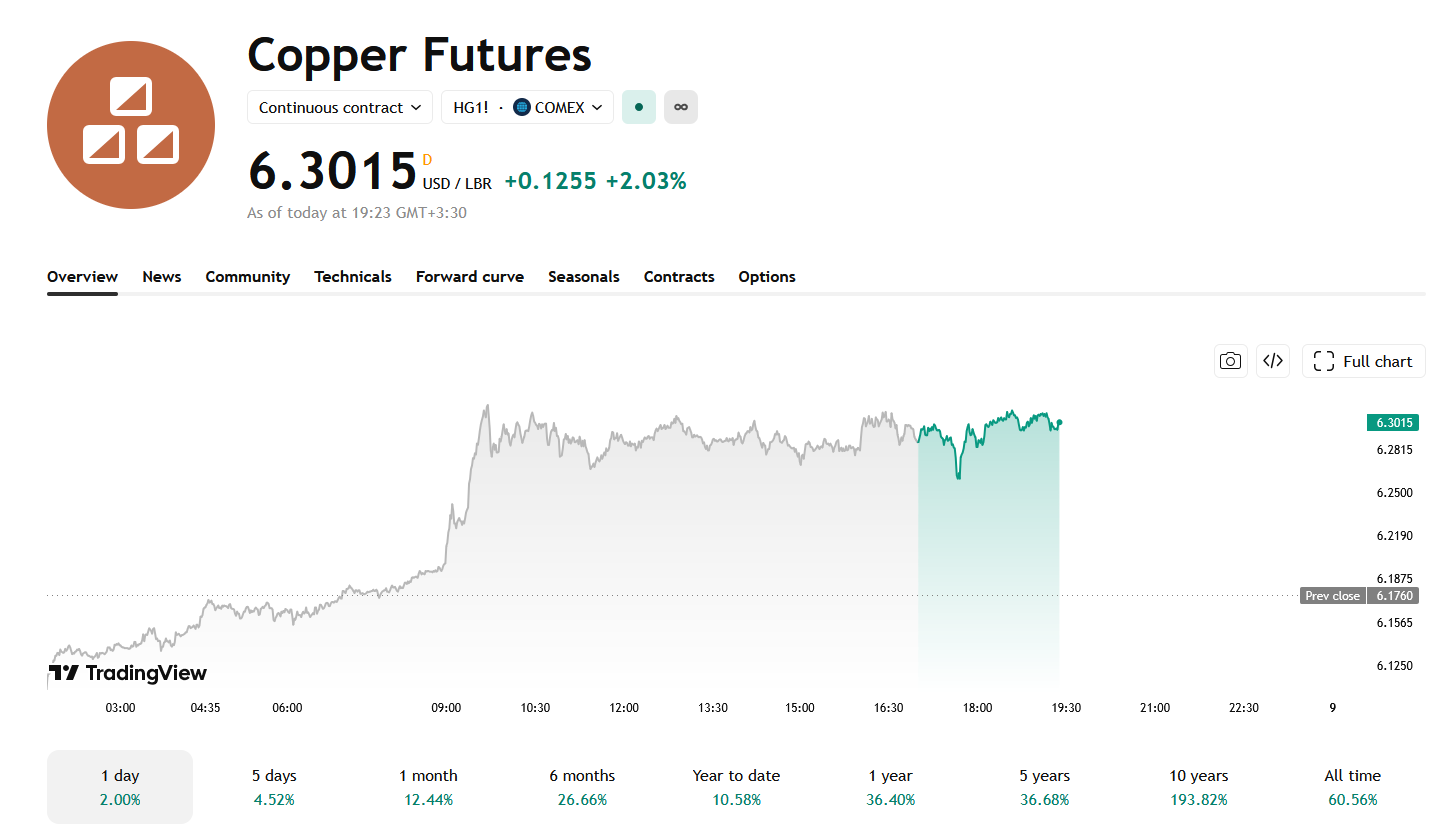Click the Copper Futures round logo
Viewport: 1442px width, 837px height.
coord(131,125)
